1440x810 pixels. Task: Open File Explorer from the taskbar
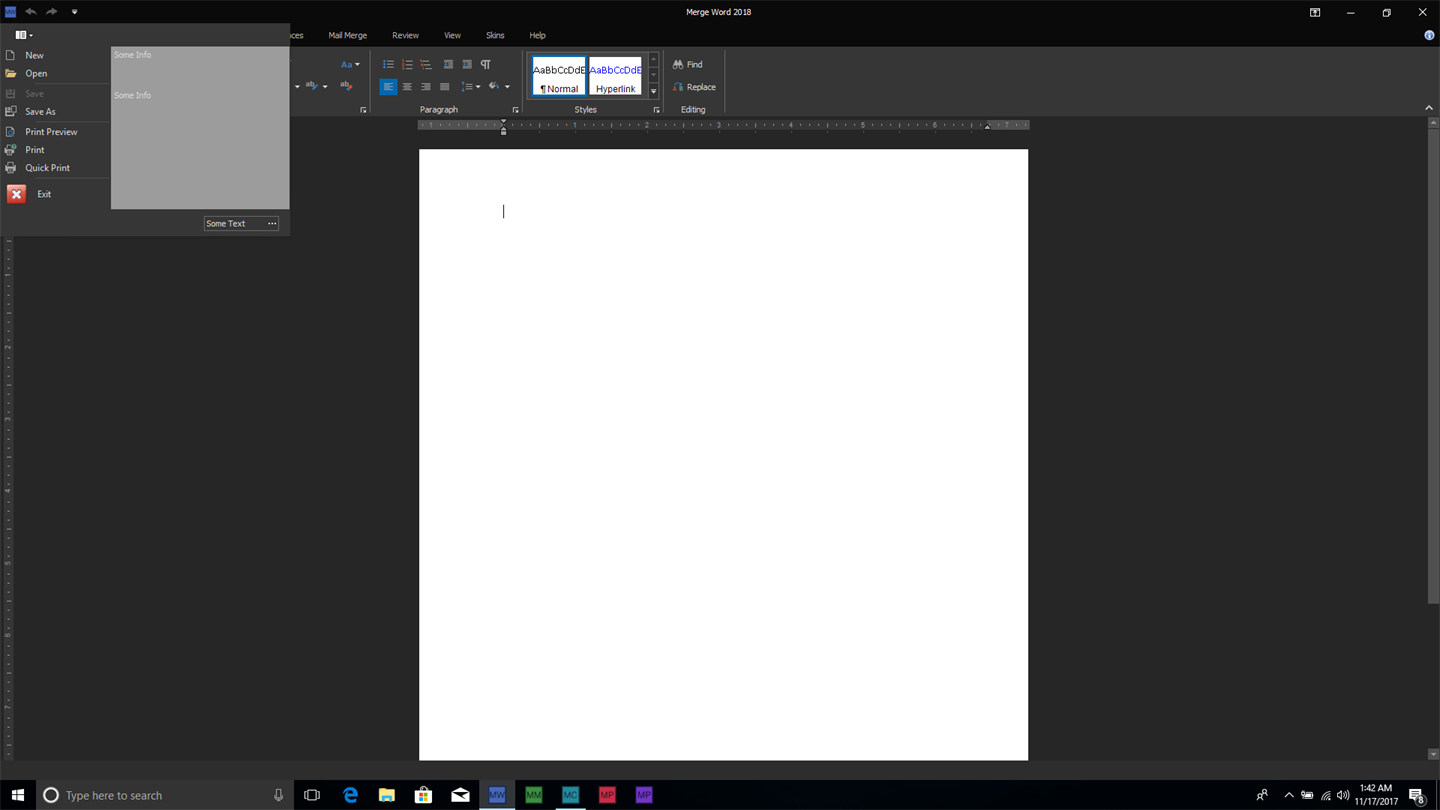point(387,795)
